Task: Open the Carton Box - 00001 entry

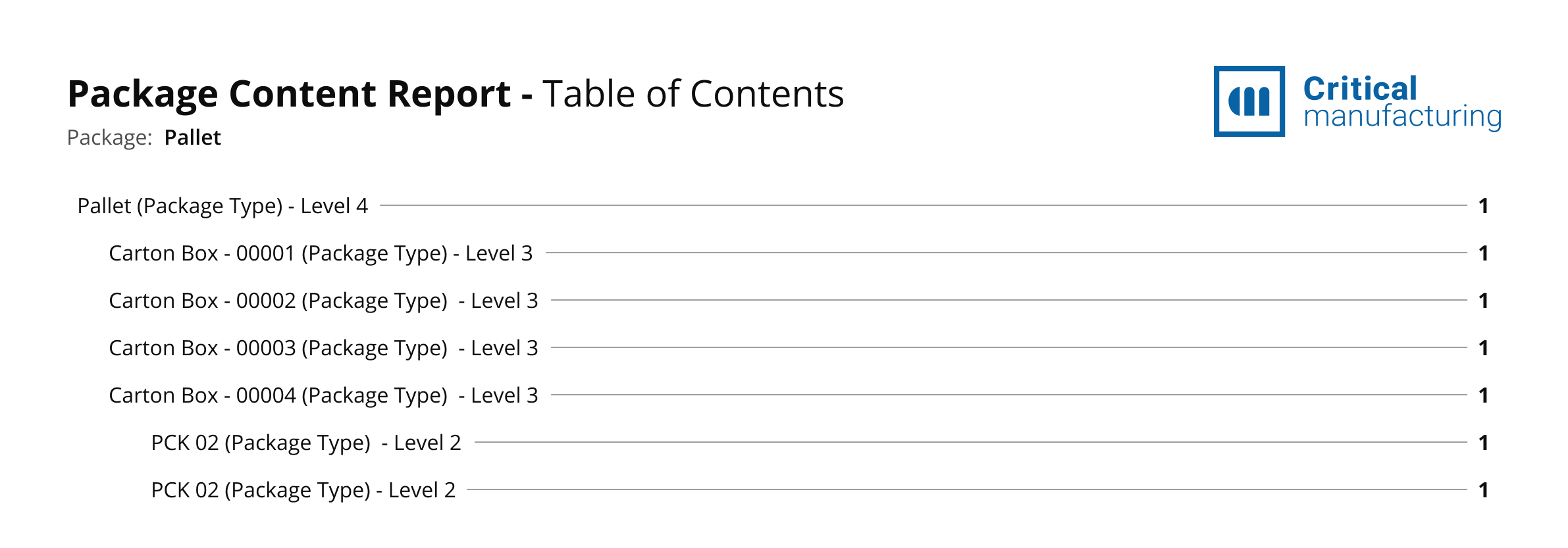Action: pyautogui.click(x=321, y=253)
